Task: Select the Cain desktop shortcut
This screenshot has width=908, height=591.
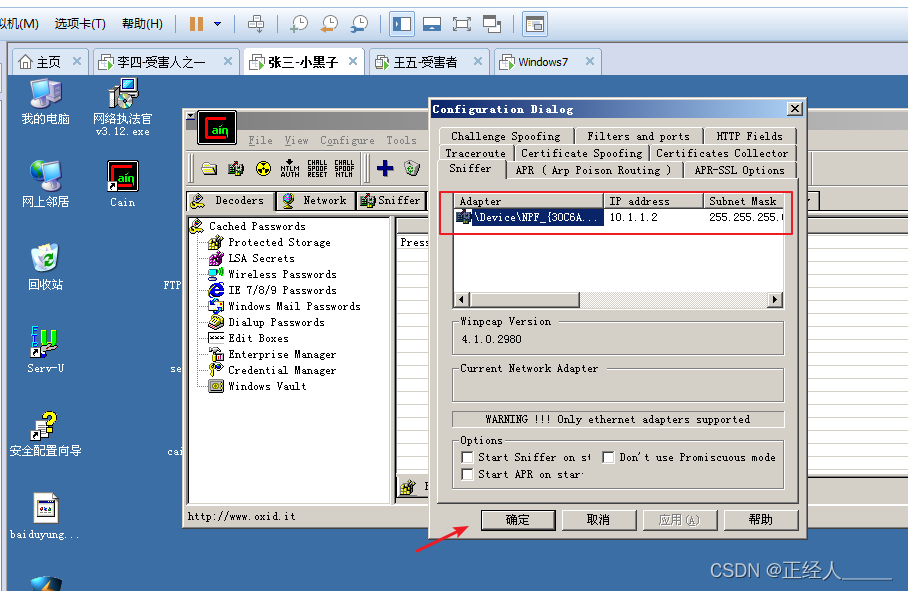Action: point(123,184)
